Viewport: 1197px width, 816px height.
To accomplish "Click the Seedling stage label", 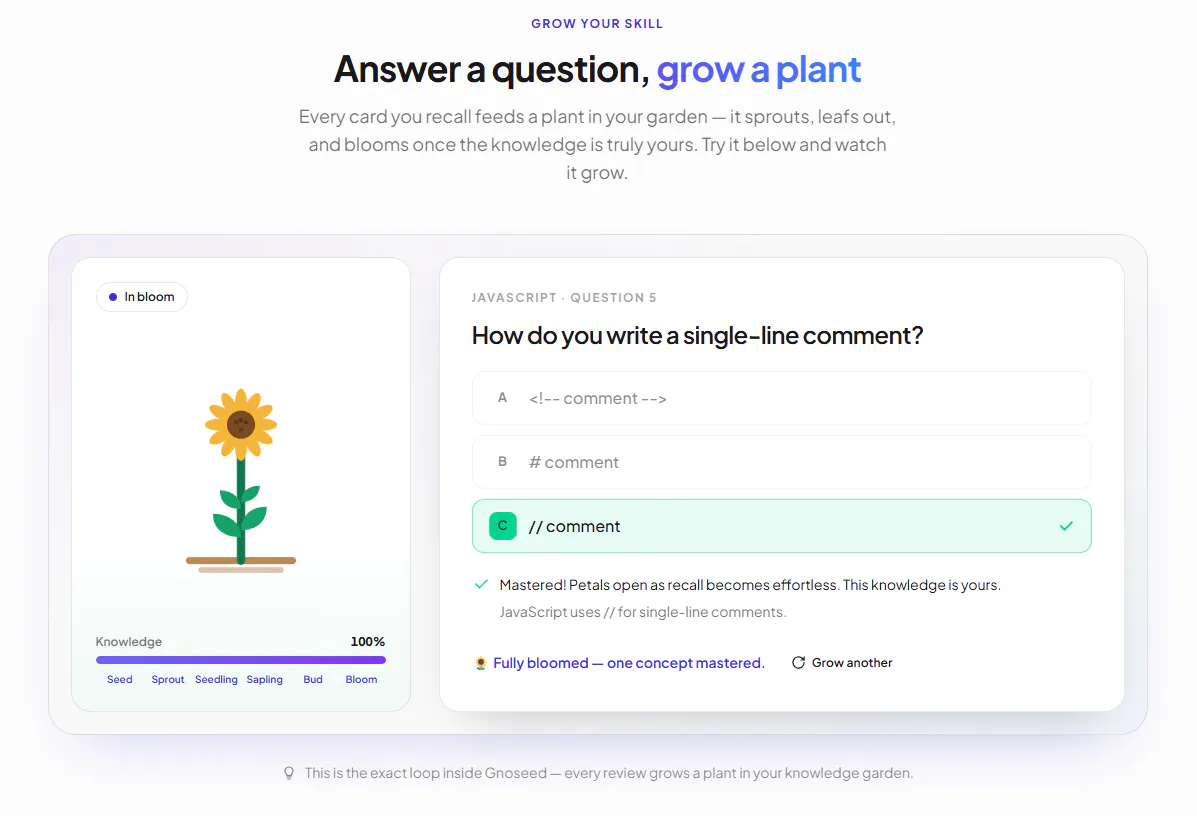I will pyautogui.click(x=216, y=679).
